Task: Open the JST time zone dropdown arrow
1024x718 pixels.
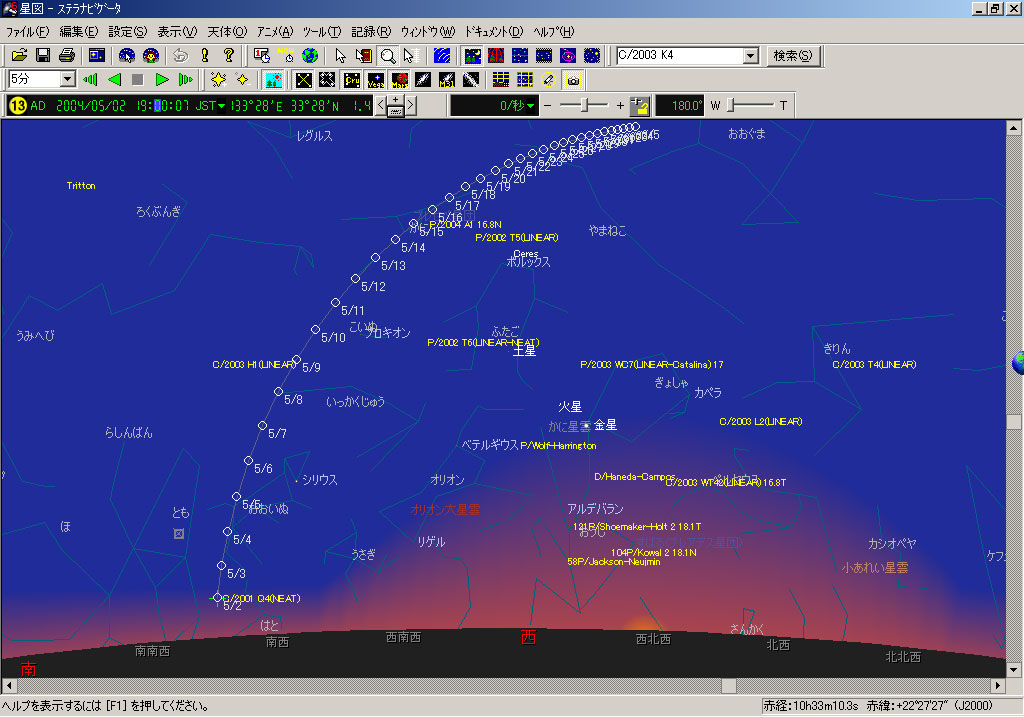Action: pos(221,106)
